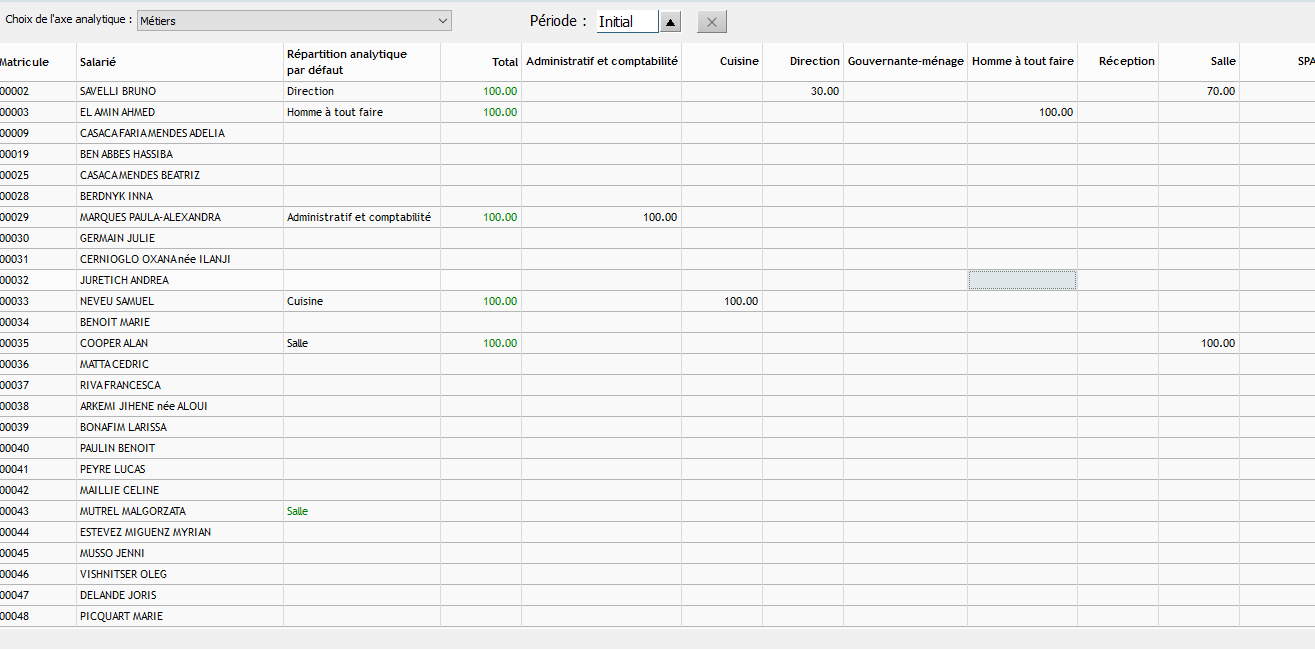
Task: Select employee SAVELLI BRUNO
Action: point(118,91)
